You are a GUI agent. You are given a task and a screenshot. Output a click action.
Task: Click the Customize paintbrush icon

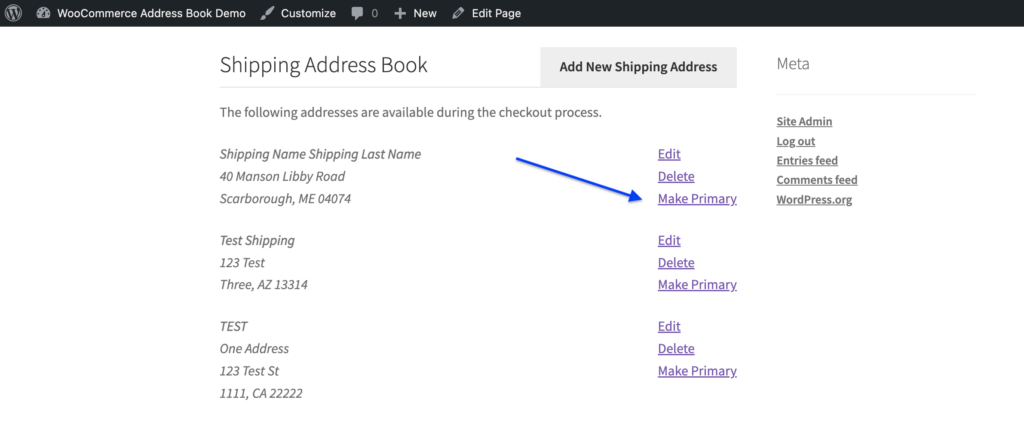point(267,13)
